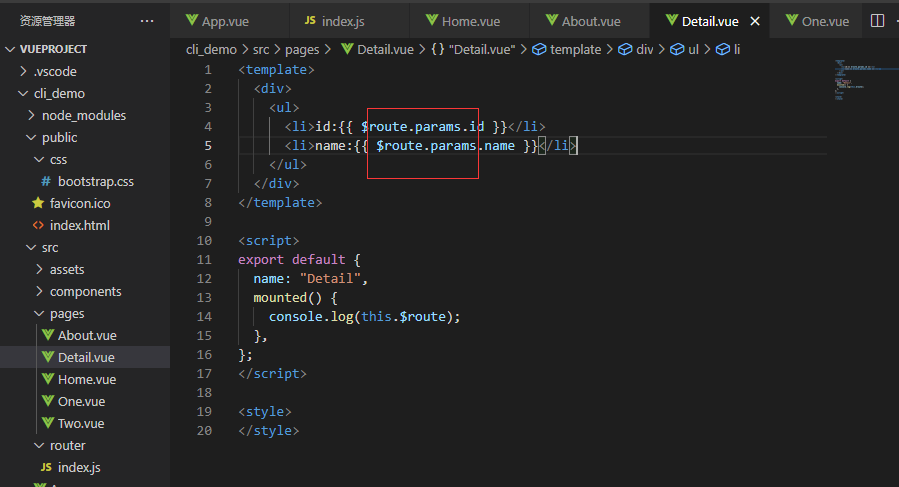899x487 pixels.
Task: Click cli_demo in the breadcrumb
Action: coord(211,50)
